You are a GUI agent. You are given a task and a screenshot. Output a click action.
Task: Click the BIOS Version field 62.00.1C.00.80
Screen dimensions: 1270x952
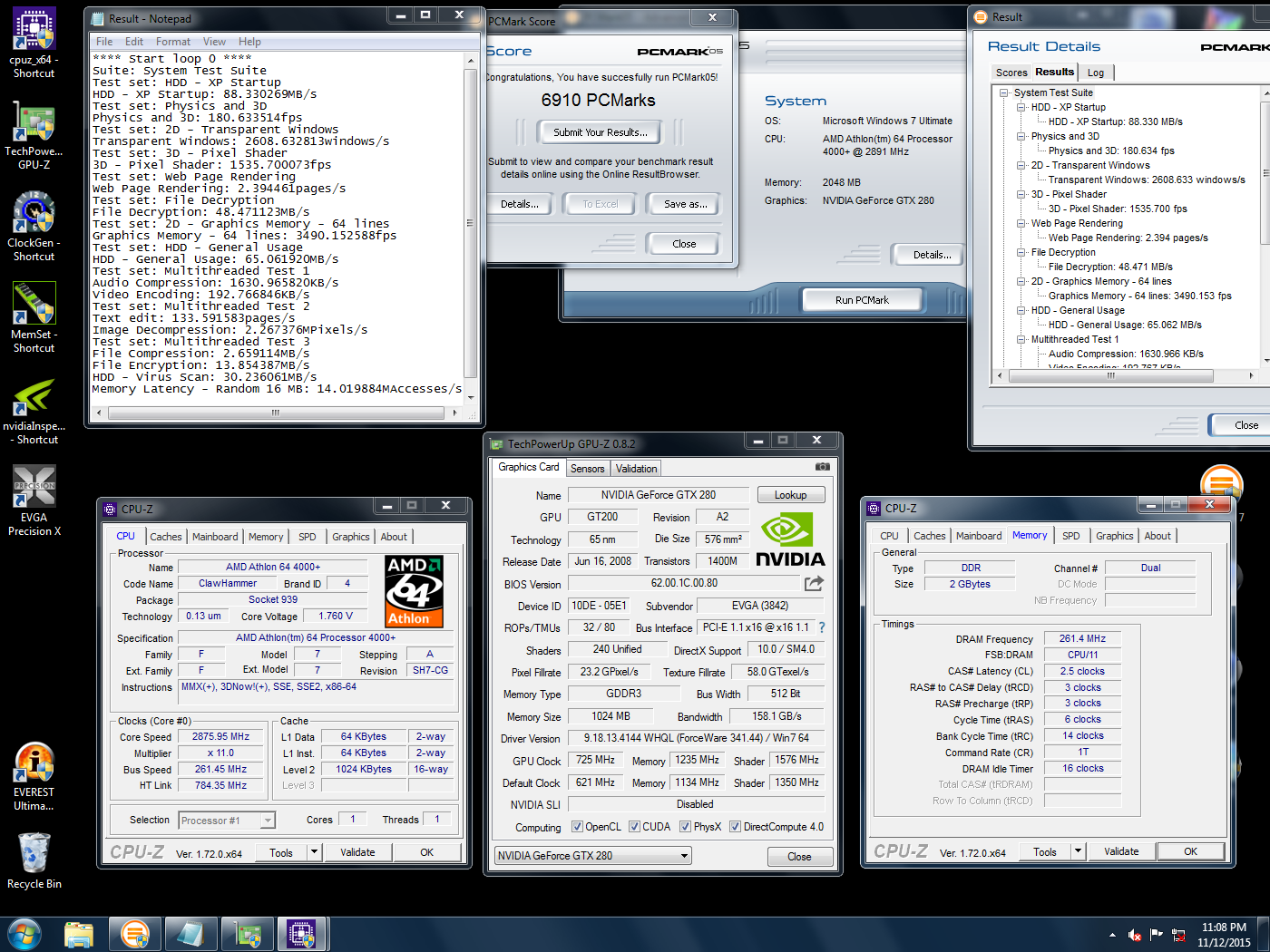pos(684,583)
